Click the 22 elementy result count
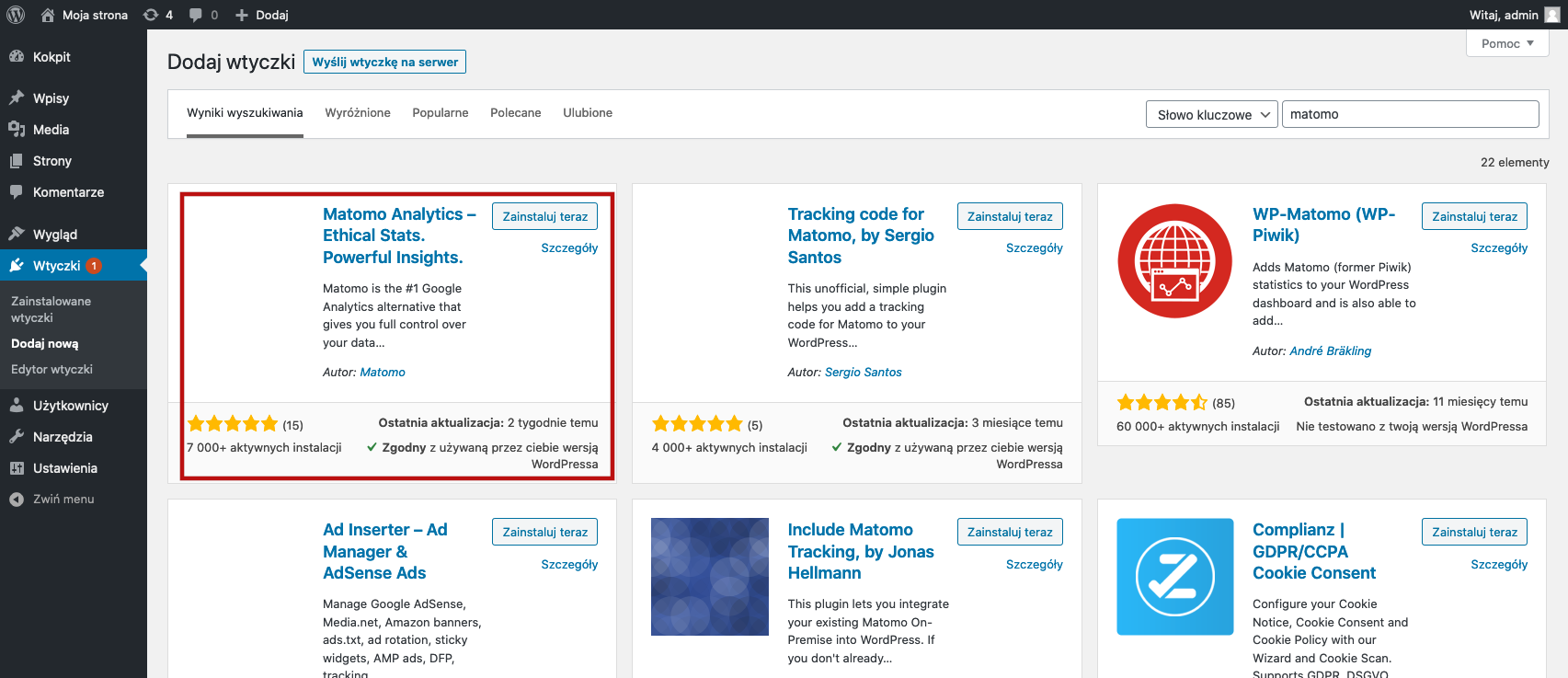1568x678 pixels. tap(1515, 162)
